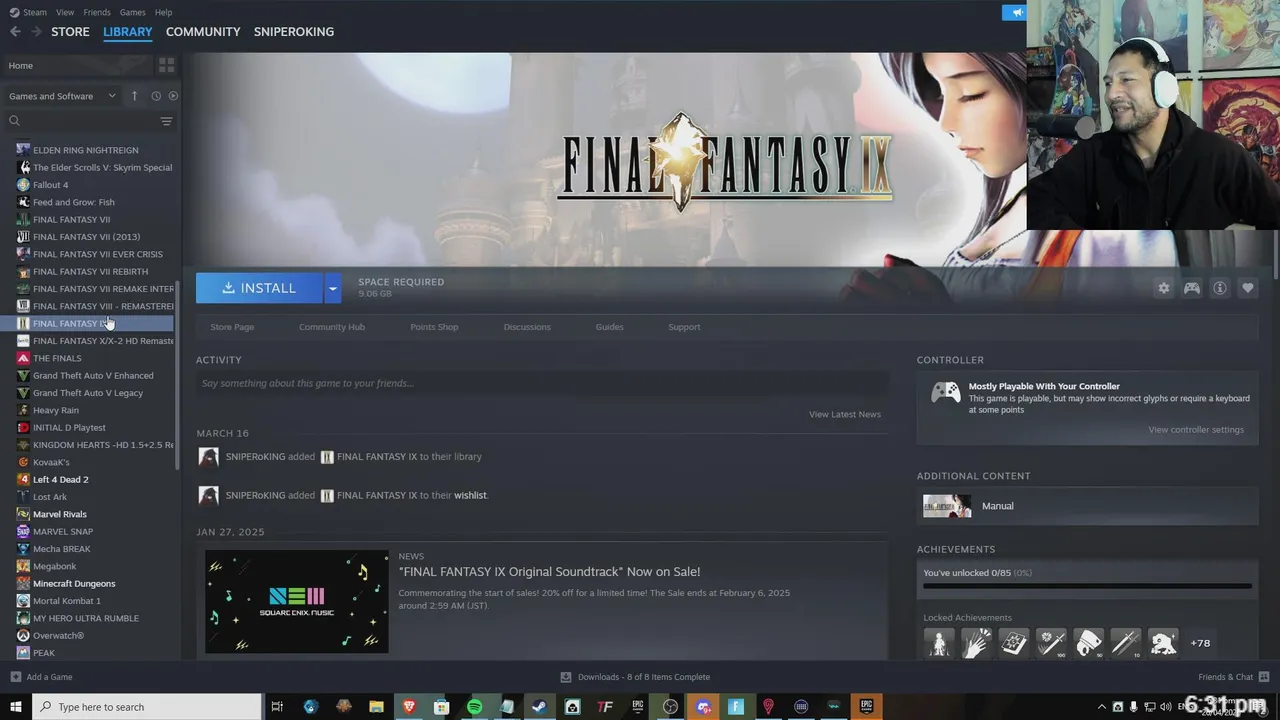1280x720 pixels.
Task: Click +78 more locked achievements
Action: (1200, 643)
